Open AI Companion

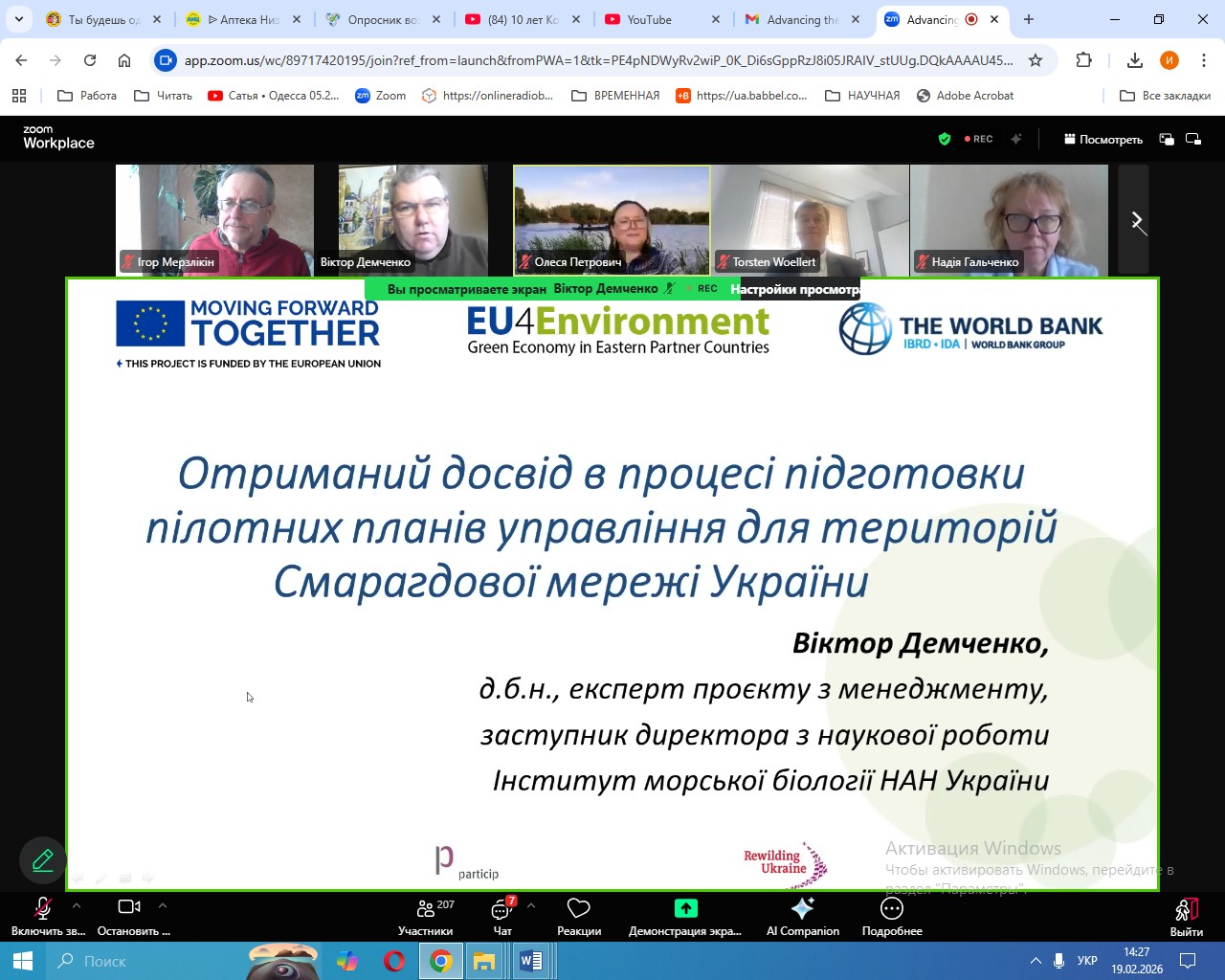802,908
